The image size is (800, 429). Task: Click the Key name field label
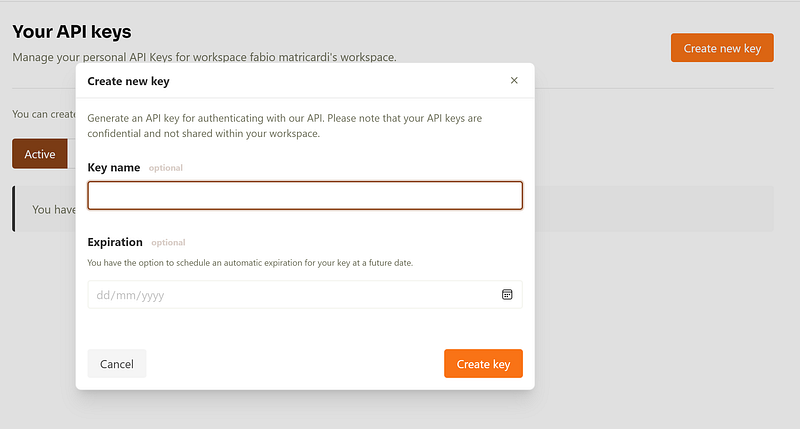click(x=114, y=167)
